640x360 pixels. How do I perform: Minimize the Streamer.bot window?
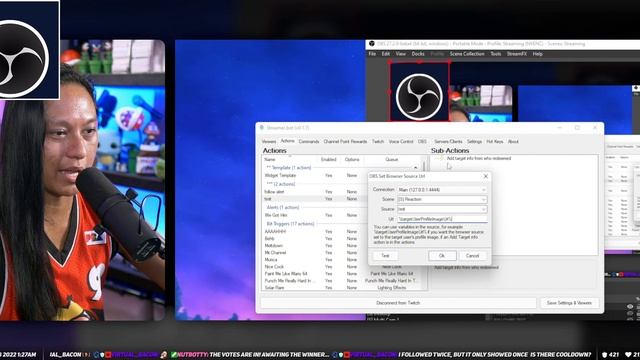tap(560, 128)
